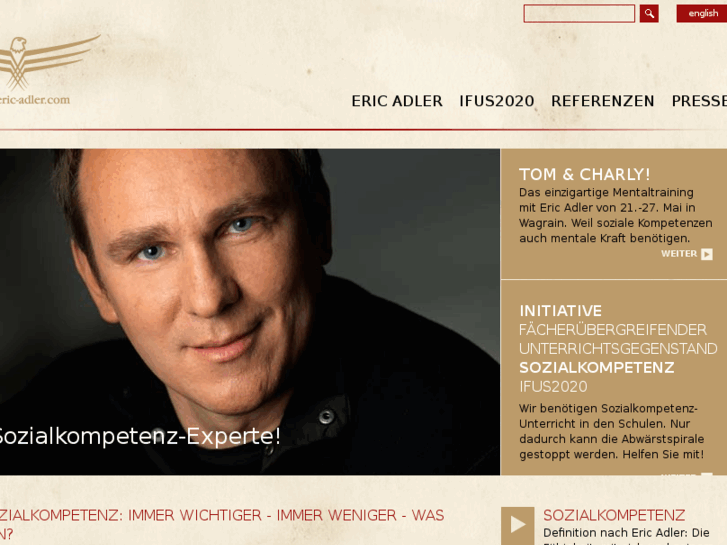The image size is (727, 545).
Task: Open the ERIC ADLER menu item
Action: 397,101
